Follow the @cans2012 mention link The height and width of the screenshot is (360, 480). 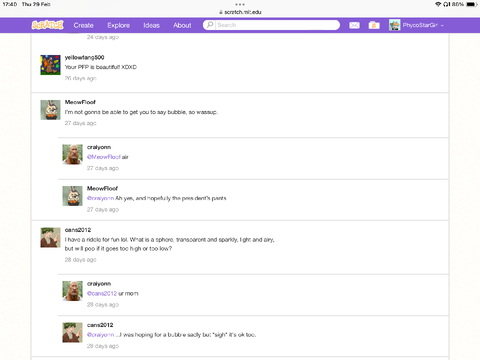pyautogui.click(x=102, y=294)
